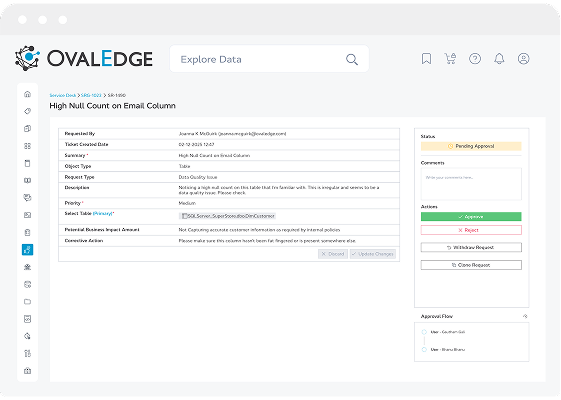Click the Requested By value
Viewport: 561px width, 400px height.
click(233, 134)
